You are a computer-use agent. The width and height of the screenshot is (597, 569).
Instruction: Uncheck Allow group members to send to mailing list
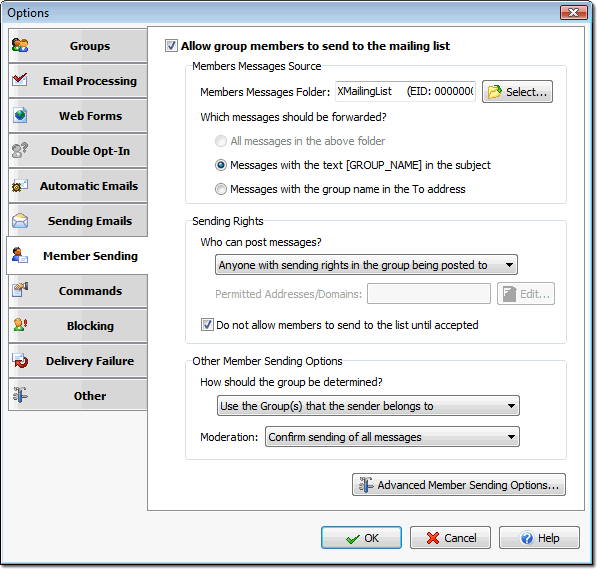tap(171, 45)
